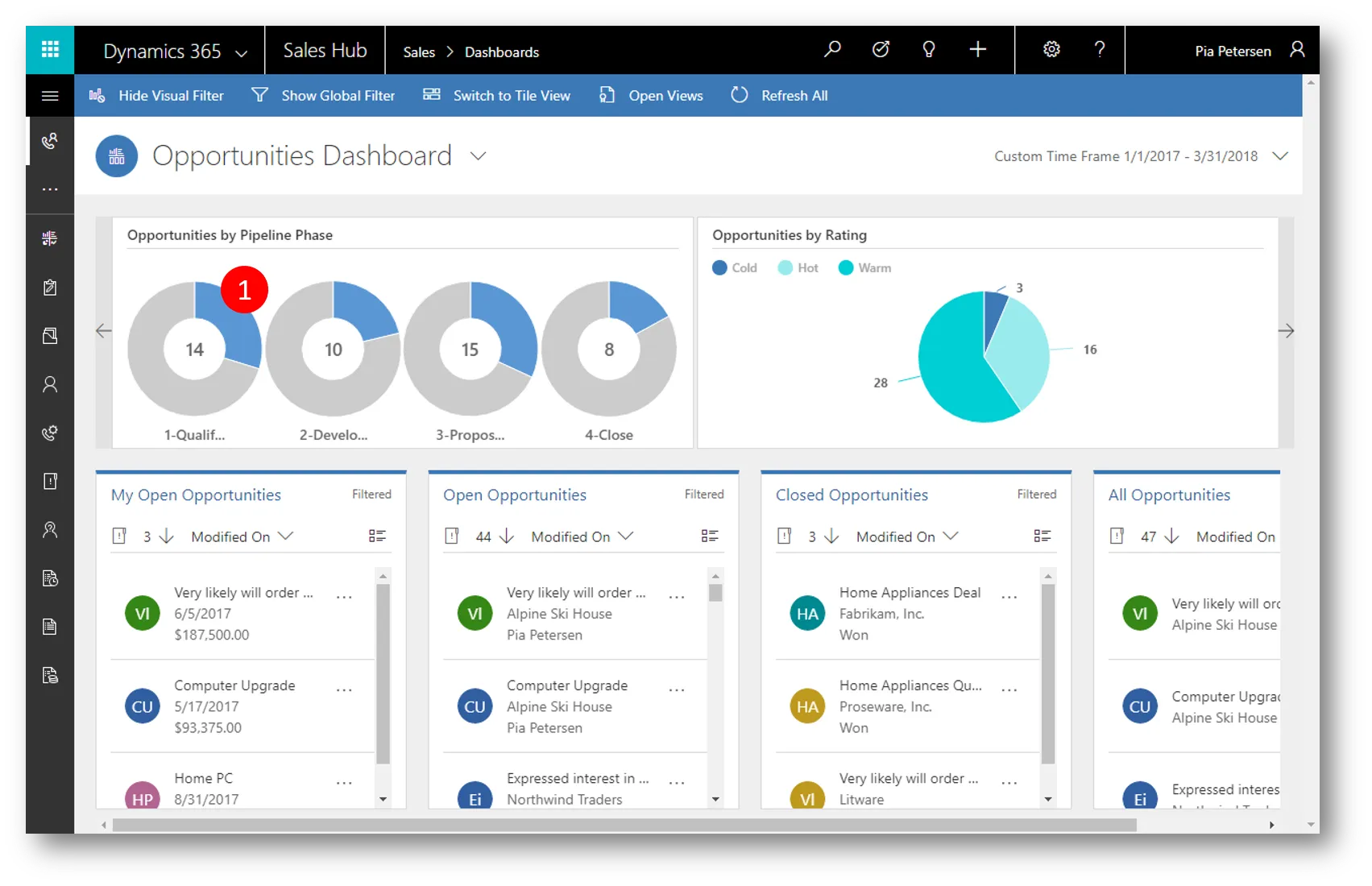Toggle sort direction in My Open Opportunities
The height and width of the screenshot is (886, 1372).
pyautogui.click(x=166, y=536)
